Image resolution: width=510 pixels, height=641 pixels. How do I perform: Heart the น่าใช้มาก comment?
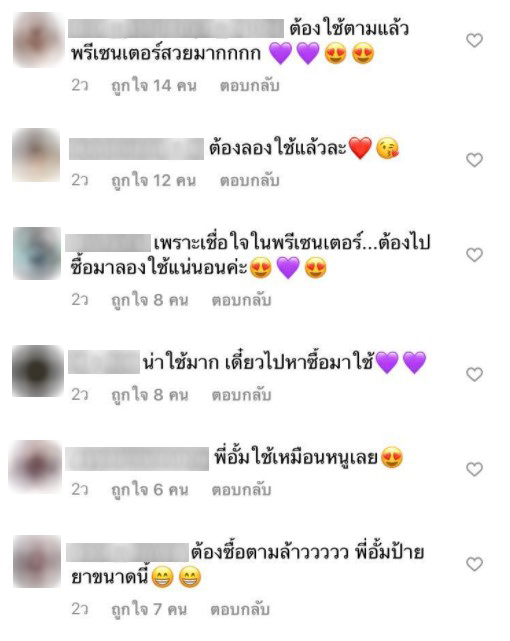(474, 374)
